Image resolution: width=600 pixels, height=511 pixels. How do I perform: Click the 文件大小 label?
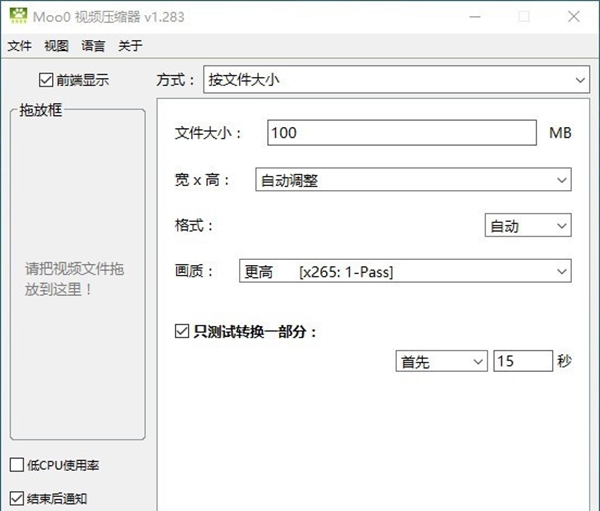[208, 133]
